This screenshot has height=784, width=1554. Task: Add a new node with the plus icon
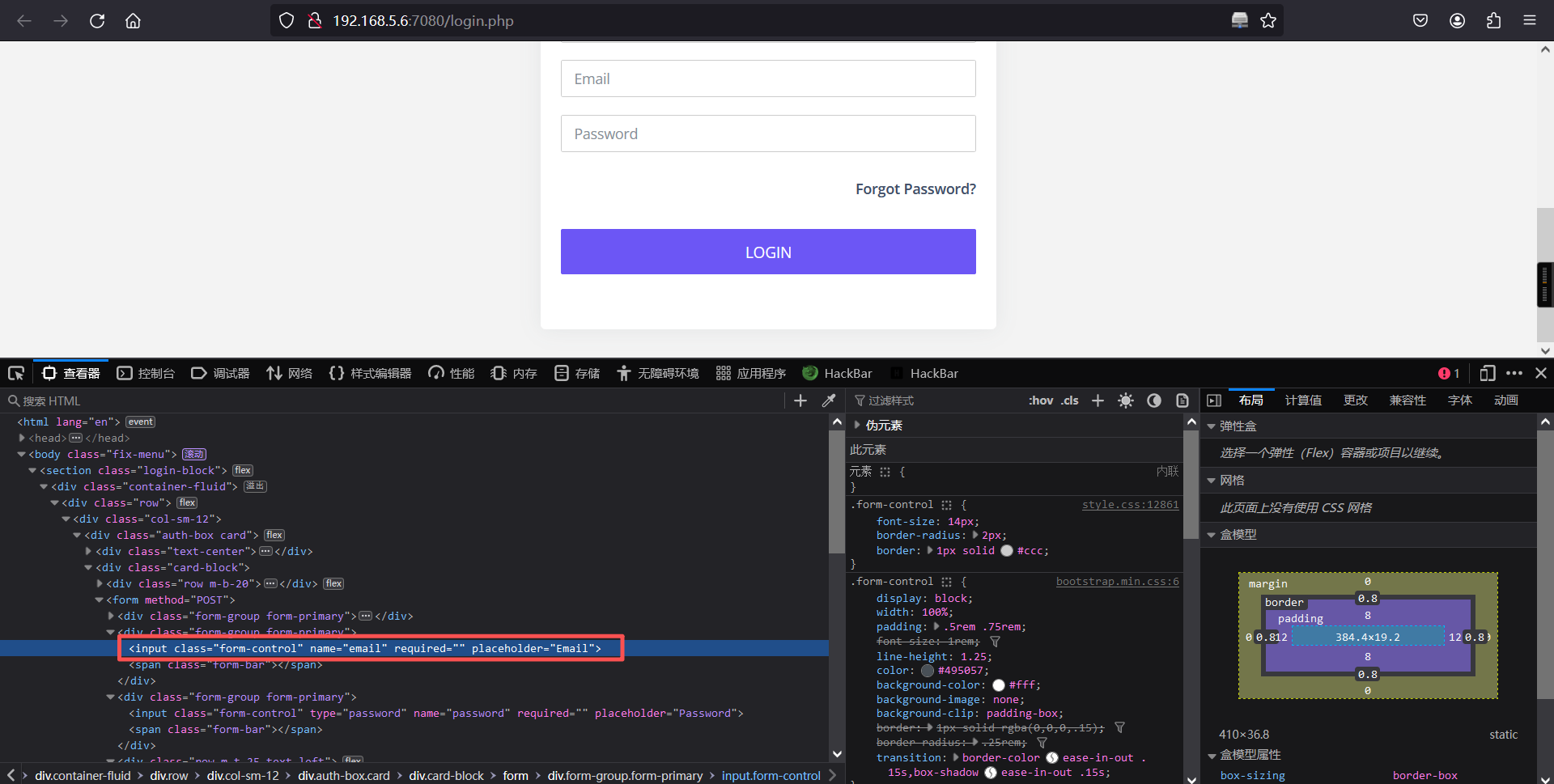[800, 400]
